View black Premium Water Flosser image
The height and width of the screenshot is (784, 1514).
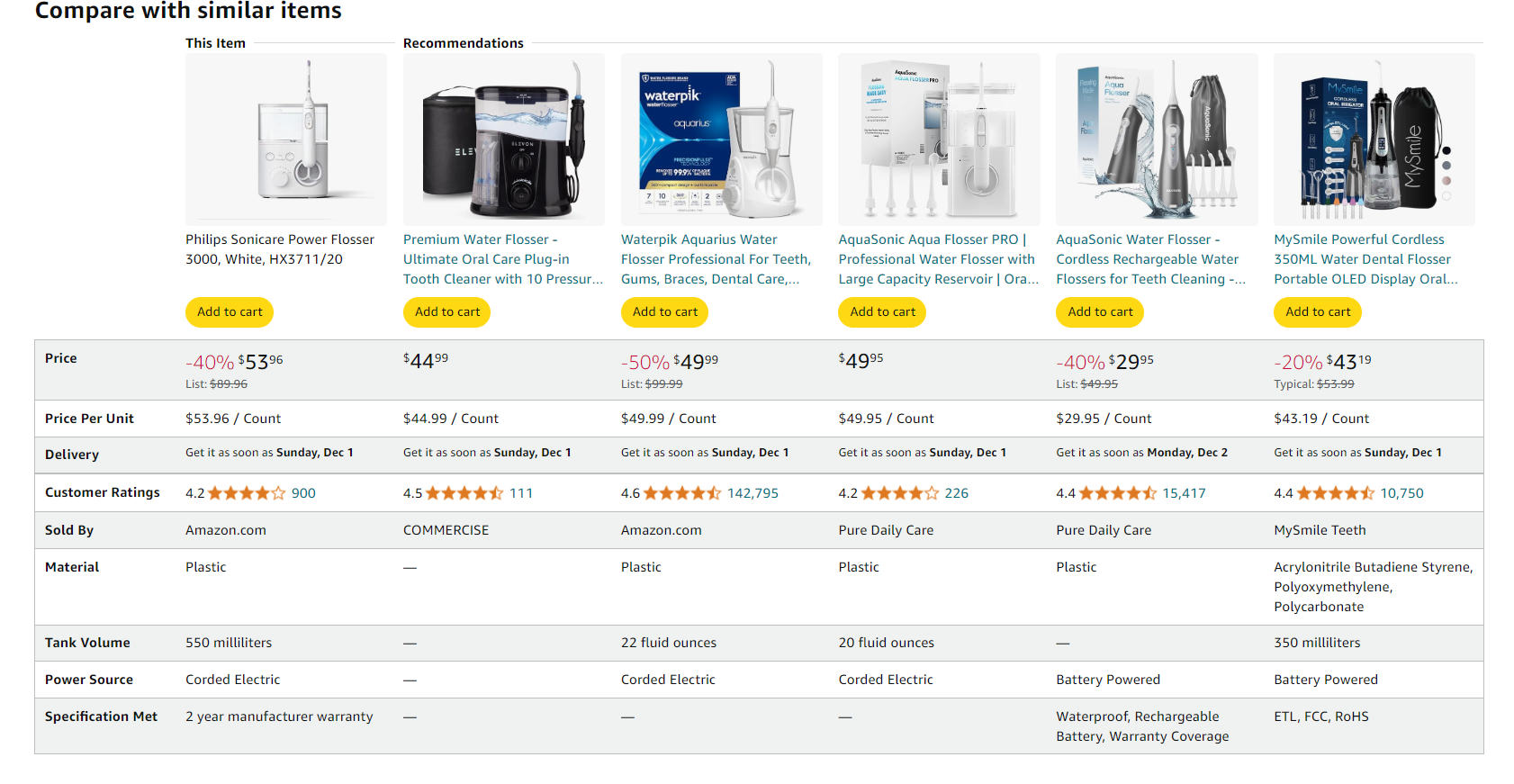(504, 140)
